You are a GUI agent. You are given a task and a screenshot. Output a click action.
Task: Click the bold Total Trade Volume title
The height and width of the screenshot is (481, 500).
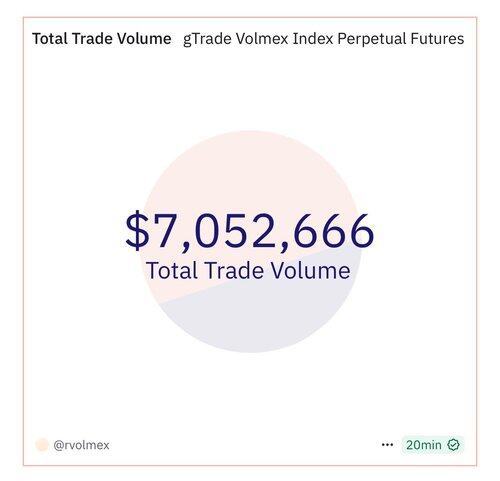coord(102,38)
